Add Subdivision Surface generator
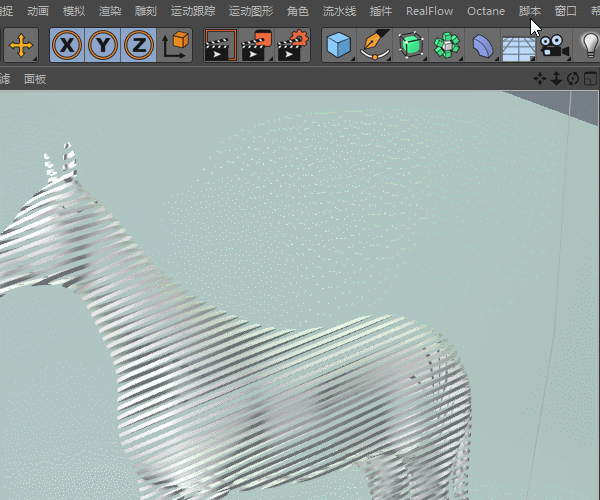 [x=411, y=45]
